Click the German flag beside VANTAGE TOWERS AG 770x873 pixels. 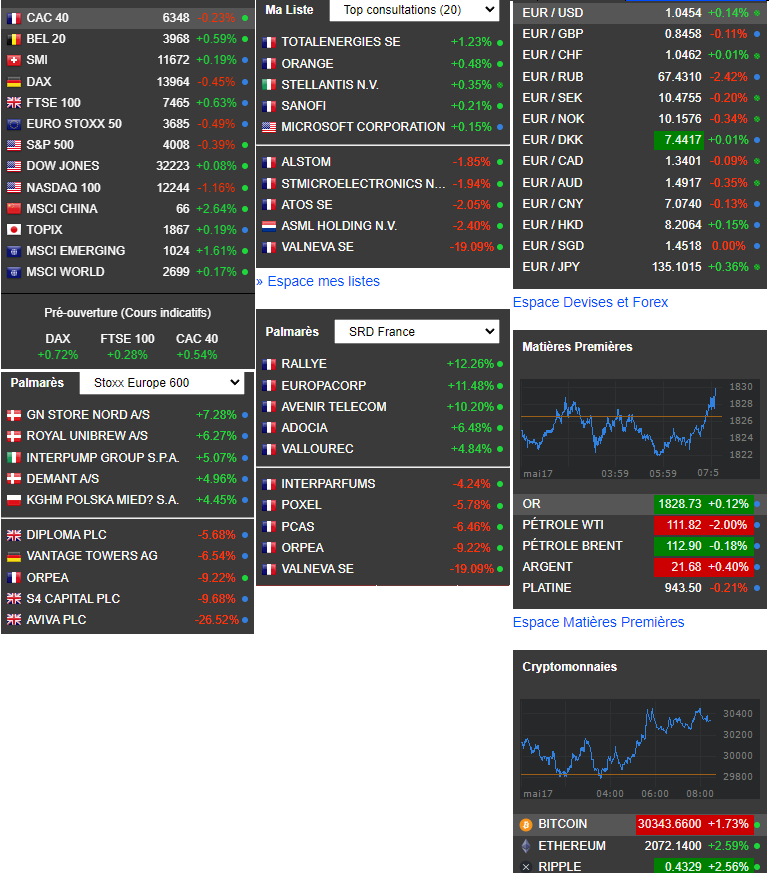tap(14, 556)
